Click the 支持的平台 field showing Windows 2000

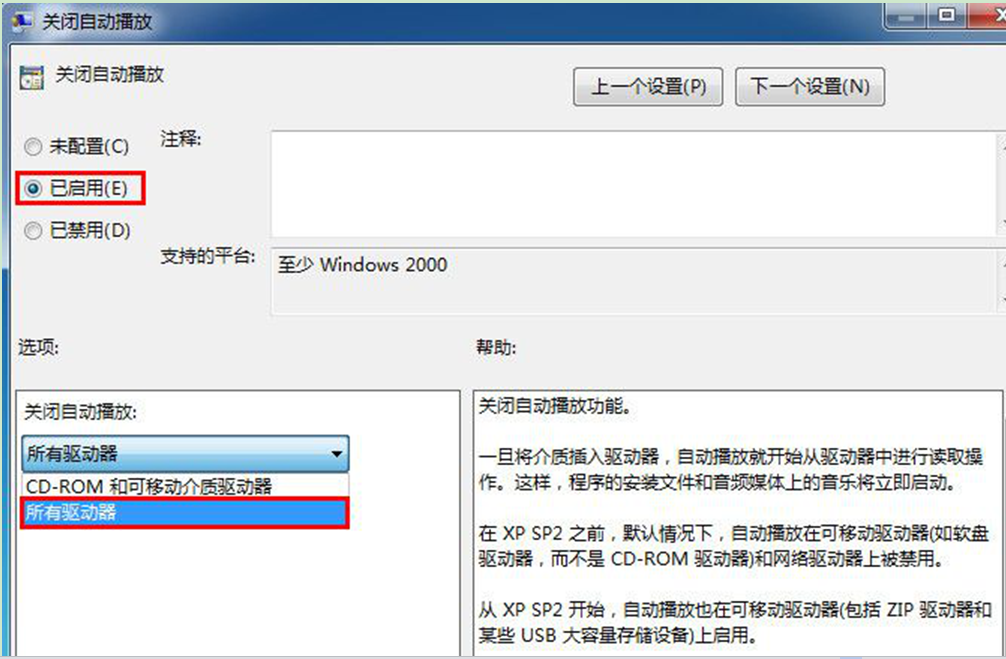[634, 281]
